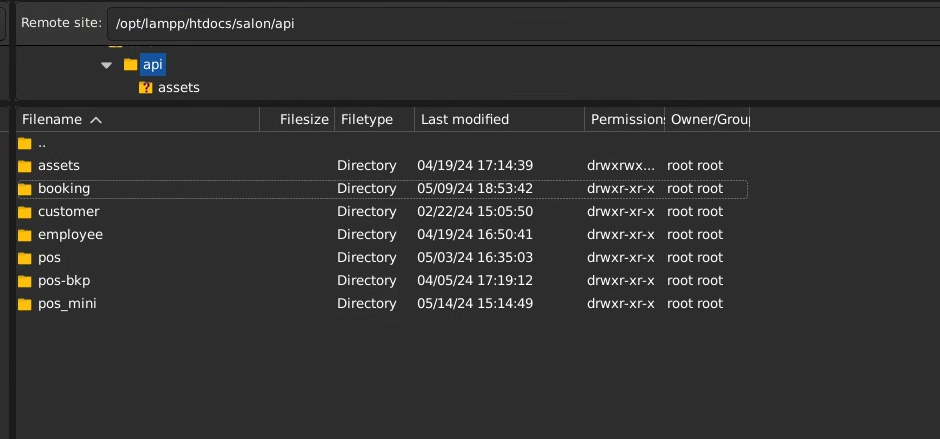Select the pos directory row name
The height and width of the screenshot is (439, 940).
[x=49, y=257]
